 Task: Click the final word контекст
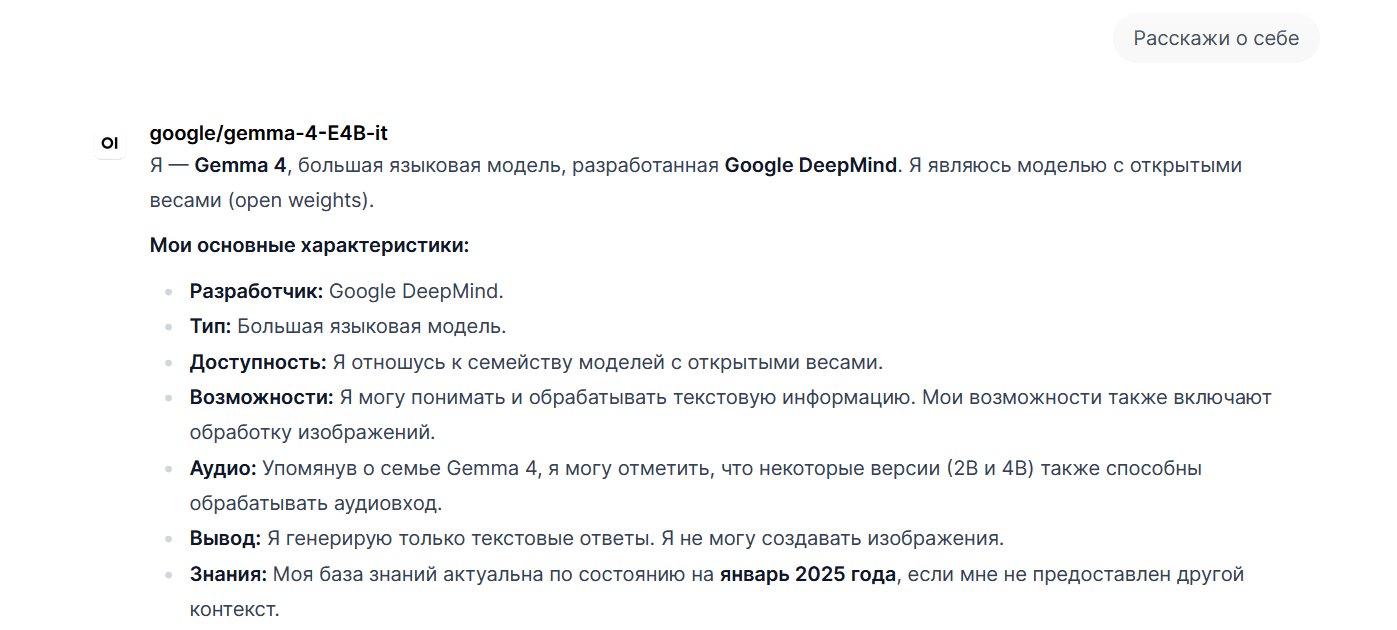[235, 608]
